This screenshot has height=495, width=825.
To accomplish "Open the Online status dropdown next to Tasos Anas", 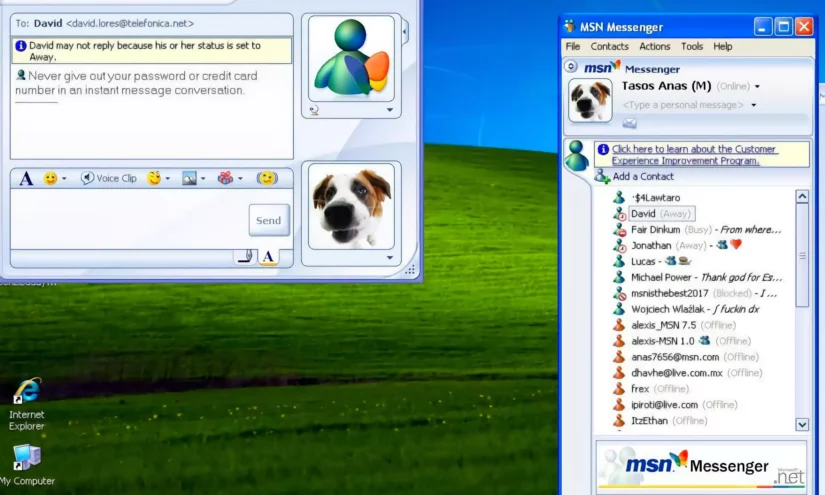I will pyautogui.click(x=757, y=86).
